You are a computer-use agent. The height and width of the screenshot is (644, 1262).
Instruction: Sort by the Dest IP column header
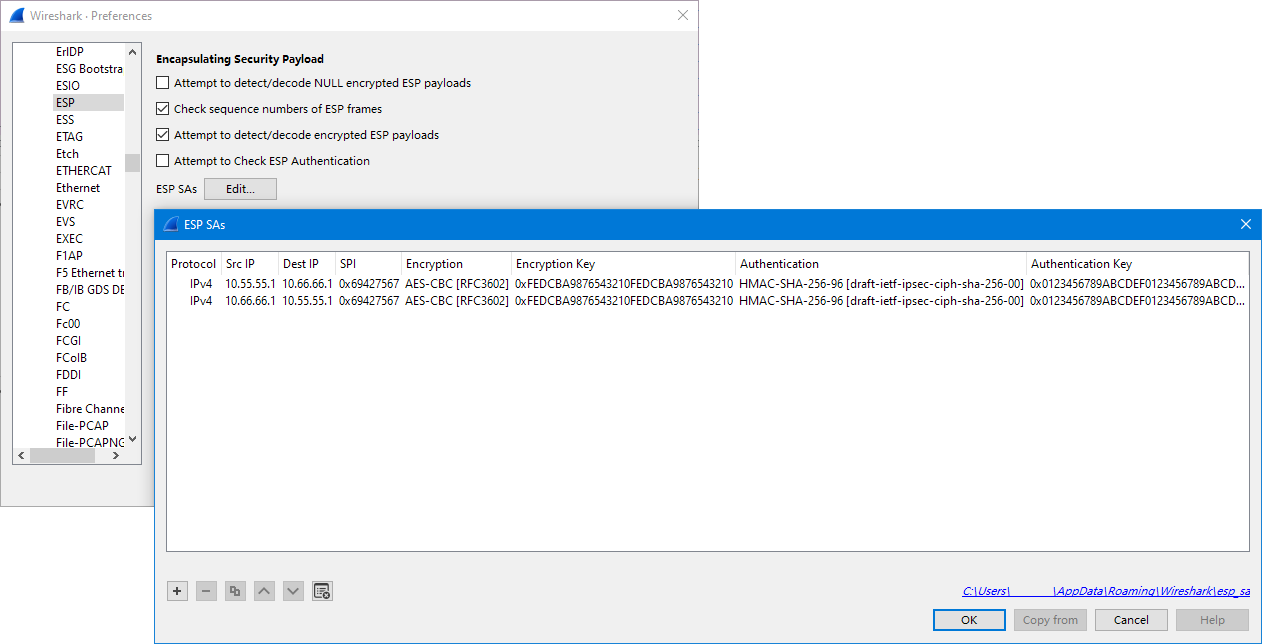pos(307,264)
